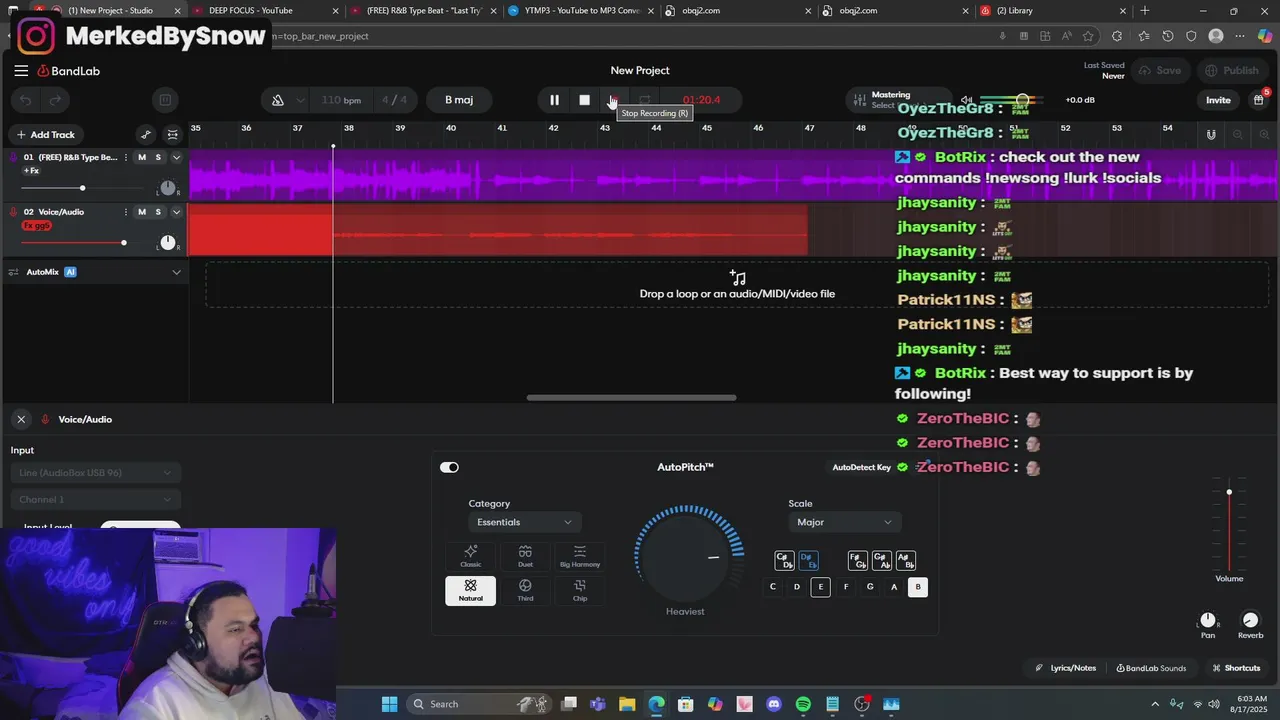Viewport: 1280px width, 720px height.
Task: Toggle the metronome icon
Action: tap(278, 100)
